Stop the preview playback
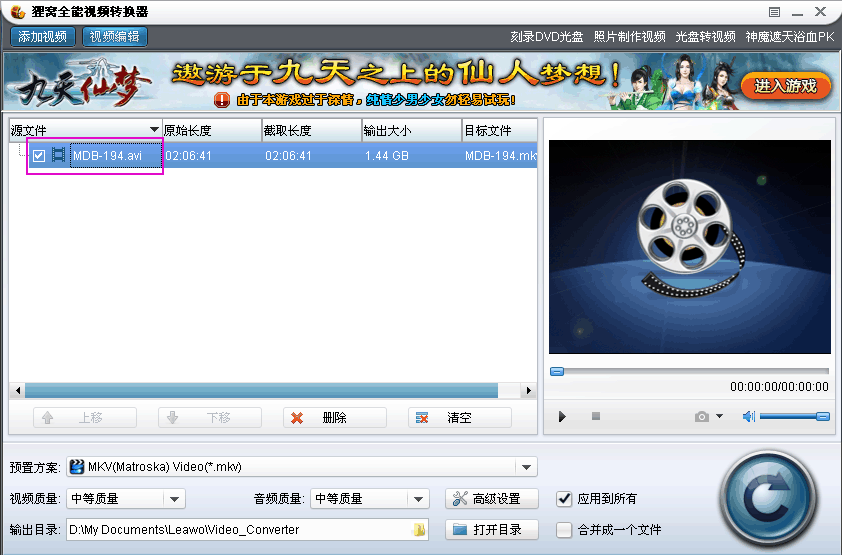The width and height of the screenshot is (842, 555). pos(596,416)
